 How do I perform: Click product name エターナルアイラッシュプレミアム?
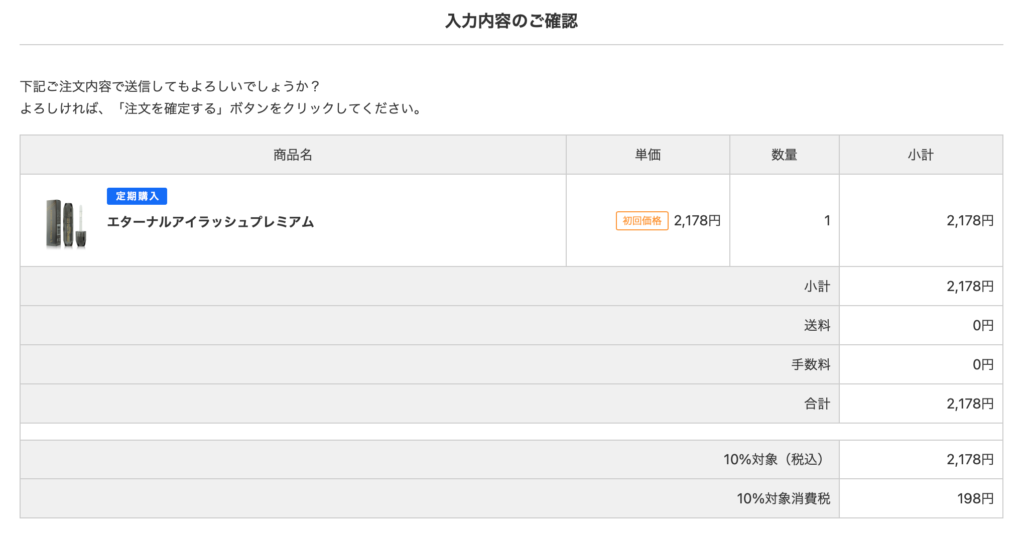210,222
